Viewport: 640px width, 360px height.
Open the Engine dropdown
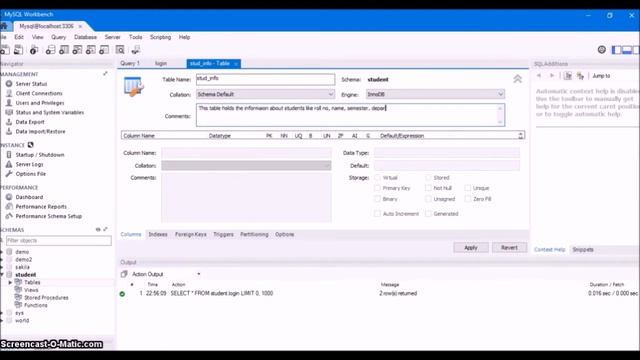[435, 94]
